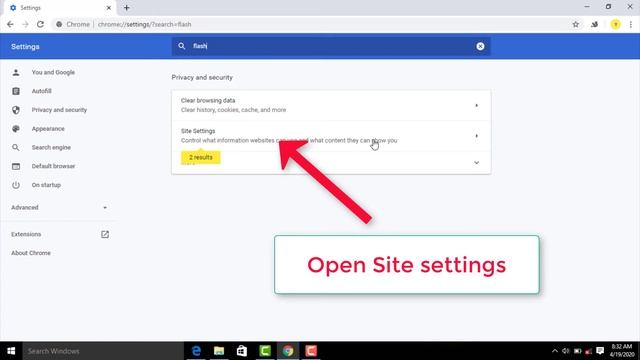Click into the settings search field
Screen dimensions: 640x360
[x=331, y=46]
